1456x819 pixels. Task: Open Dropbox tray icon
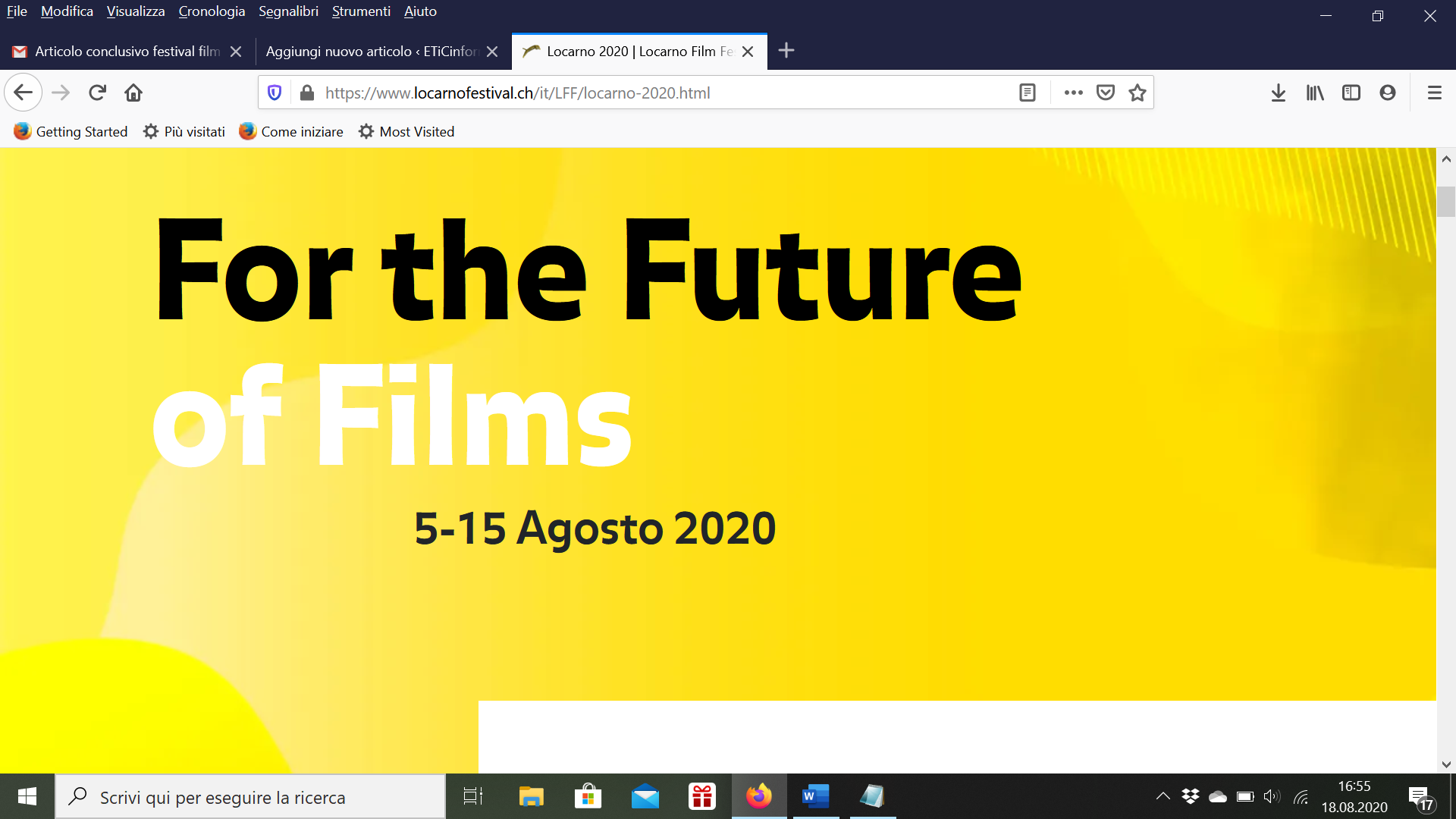1191,796
